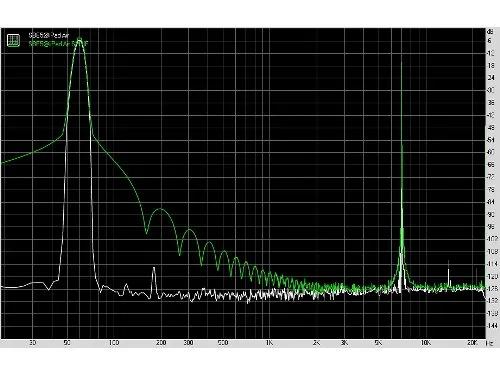Select the white trace legend label
This screenshot has height=375, width=500.
pyautogui.click(x=49, y=35)
